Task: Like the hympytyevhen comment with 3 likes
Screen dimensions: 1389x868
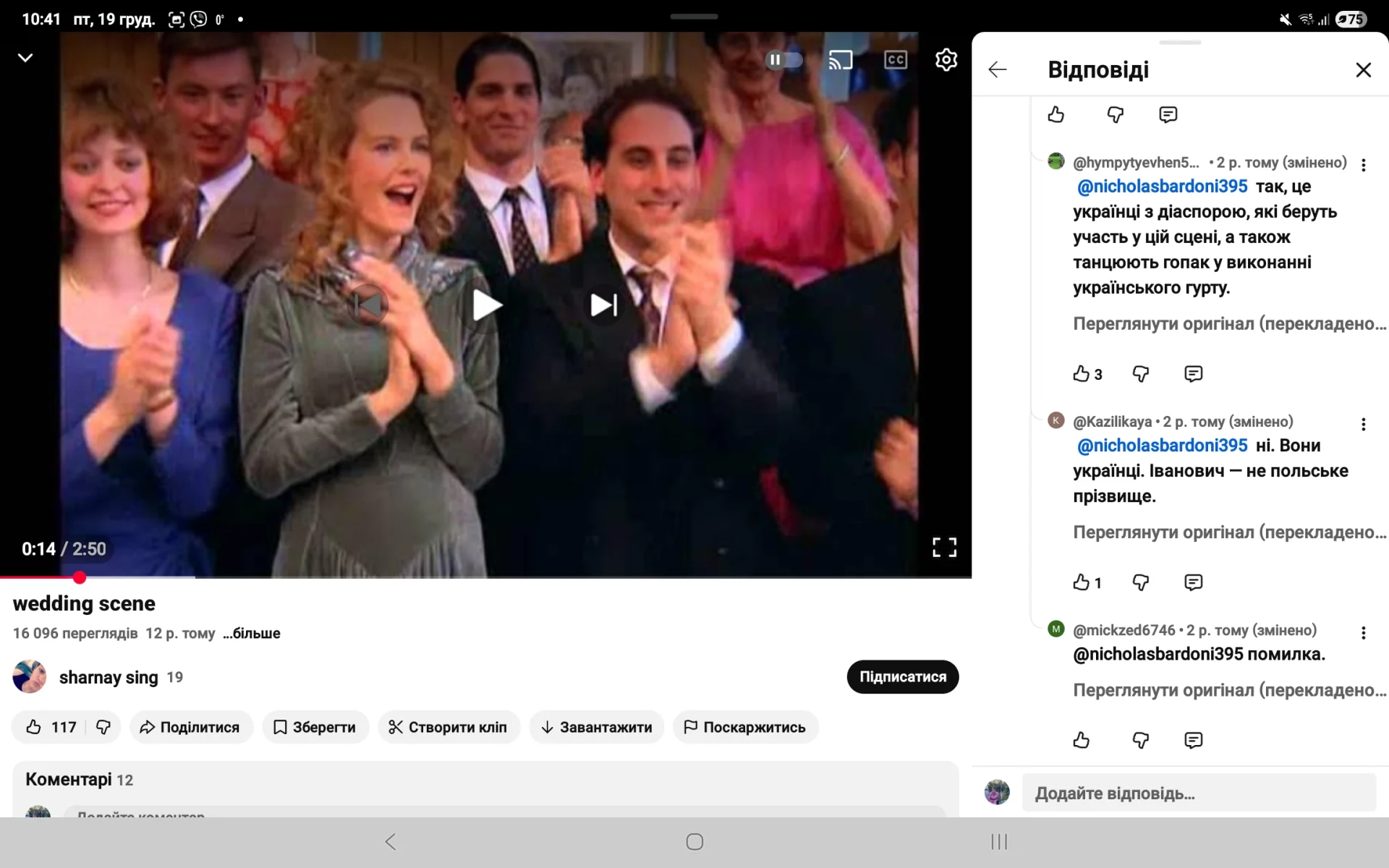Action: click(1081, 374)
